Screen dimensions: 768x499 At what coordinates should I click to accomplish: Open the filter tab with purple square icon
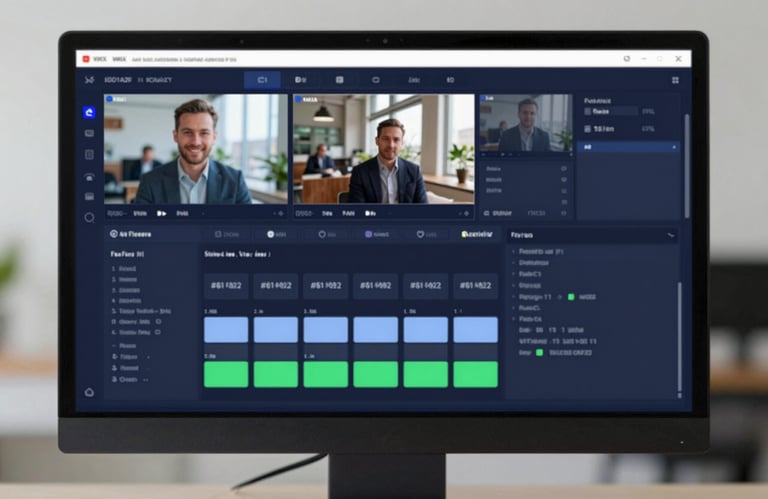(377, 235)
